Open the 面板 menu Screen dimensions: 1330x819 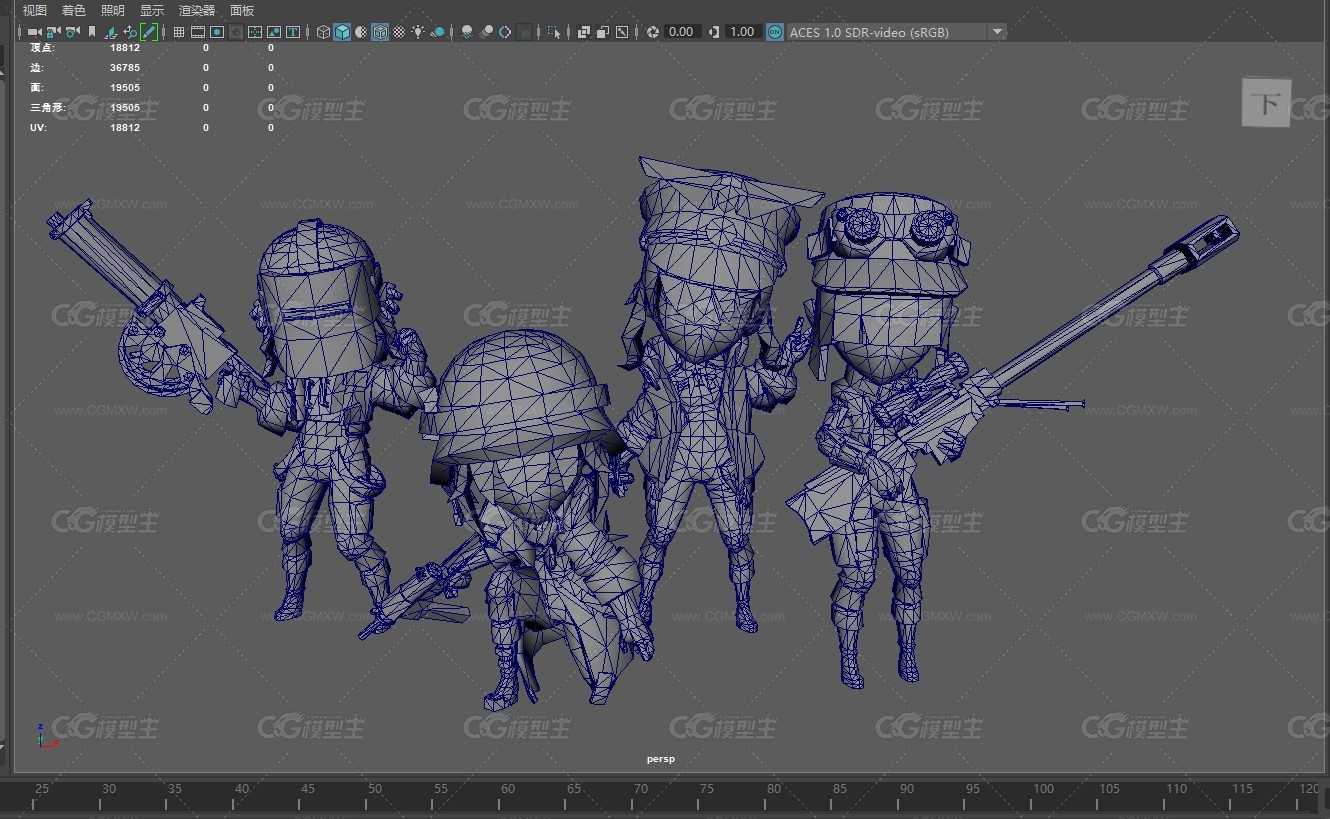[x=242, y=10]
